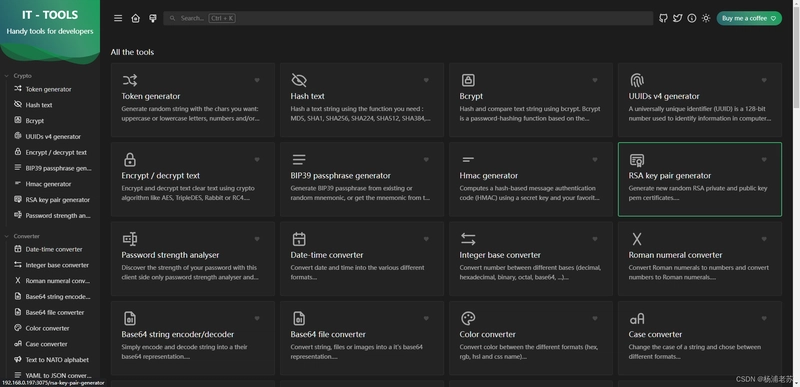
Task: Click the Bcrypt card lock icon
Action: point(468,80)
